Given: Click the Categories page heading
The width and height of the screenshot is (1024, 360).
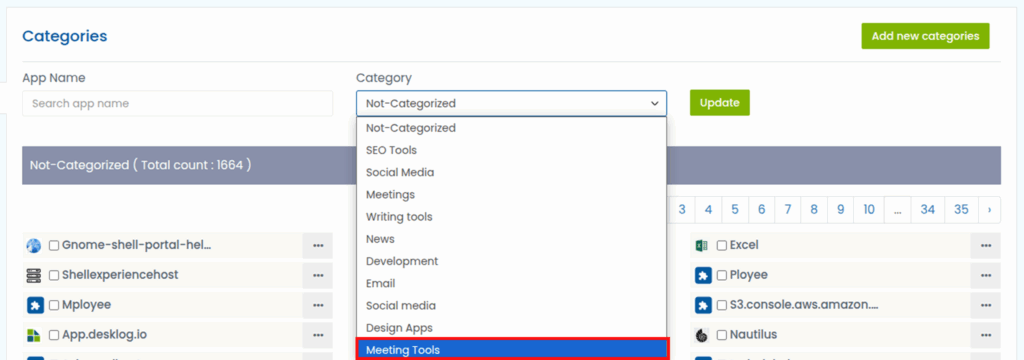Looking at the screenshot, I should pos(65,36).
